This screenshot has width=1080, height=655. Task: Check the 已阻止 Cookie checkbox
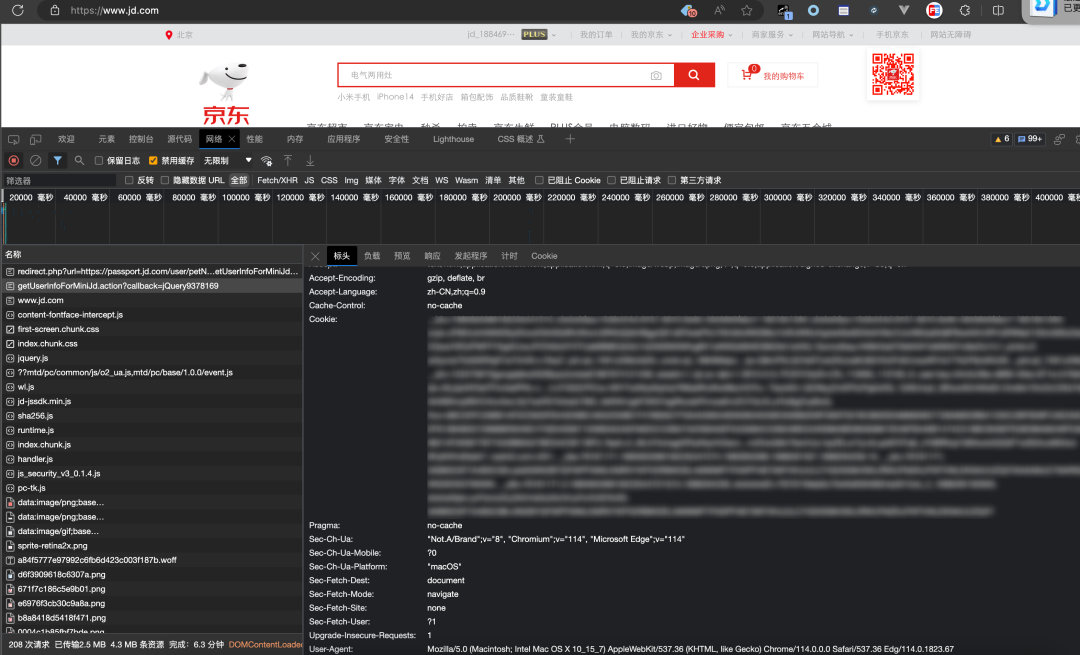(539, 180)
